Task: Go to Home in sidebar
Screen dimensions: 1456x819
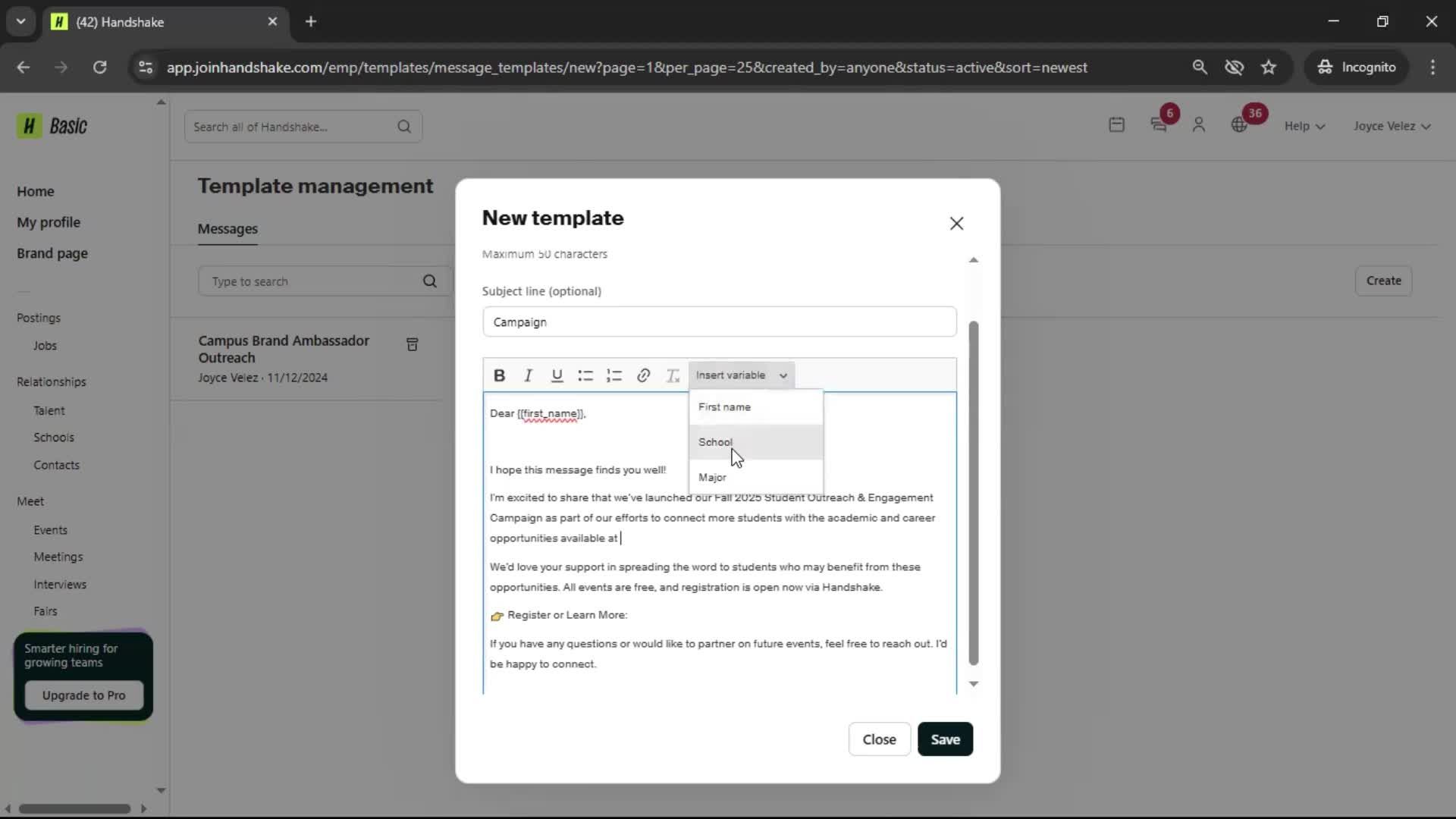Action: [36, 191]
